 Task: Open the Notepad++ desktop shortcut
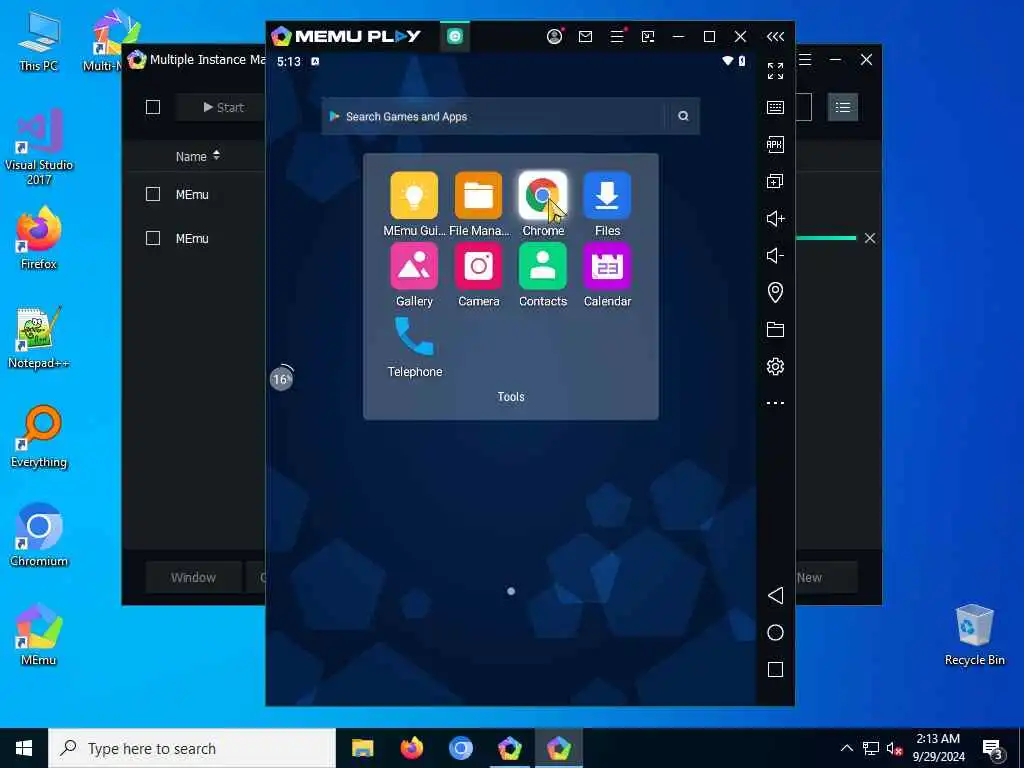pyautogui.click(x=39, y=338)
